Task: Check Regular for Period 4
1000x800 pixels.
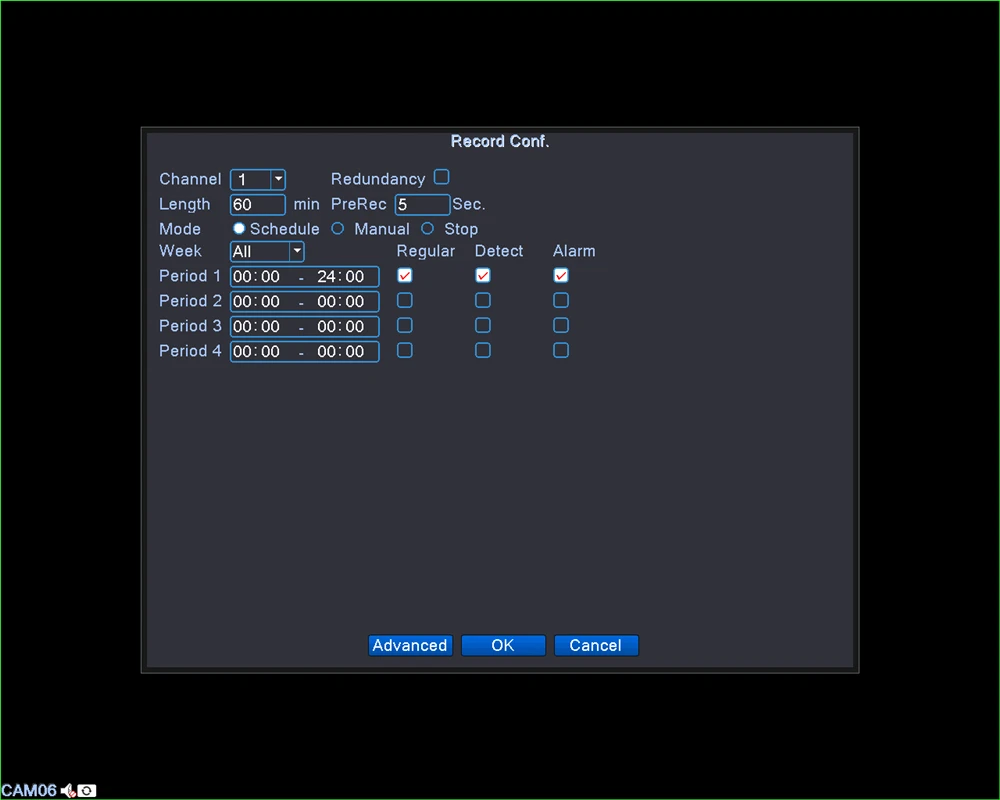Action: [404, 350]
